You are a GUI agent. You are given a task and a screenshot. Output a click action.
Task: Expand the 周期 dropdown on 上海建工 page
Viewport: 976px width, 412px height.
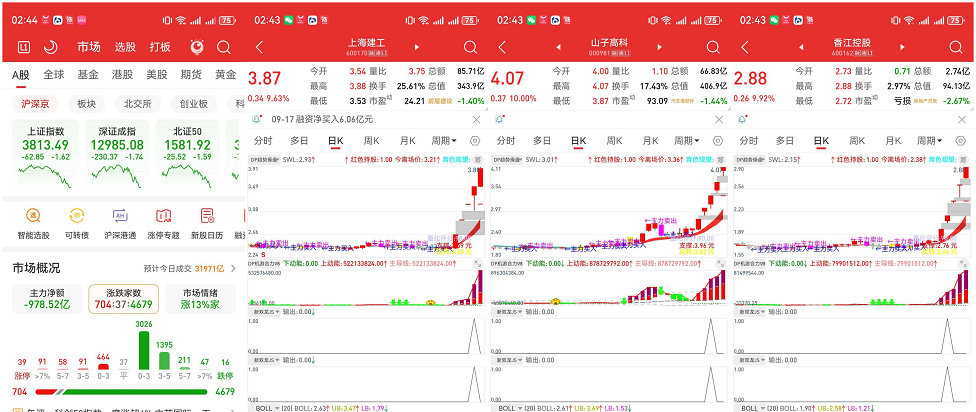click(443, 141)
